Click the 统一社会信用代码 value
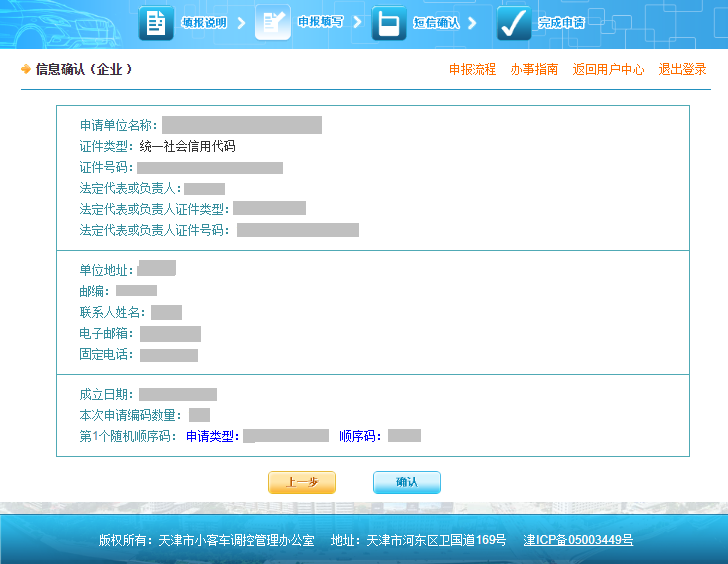The image size is (728, 564). click(187, 146)
